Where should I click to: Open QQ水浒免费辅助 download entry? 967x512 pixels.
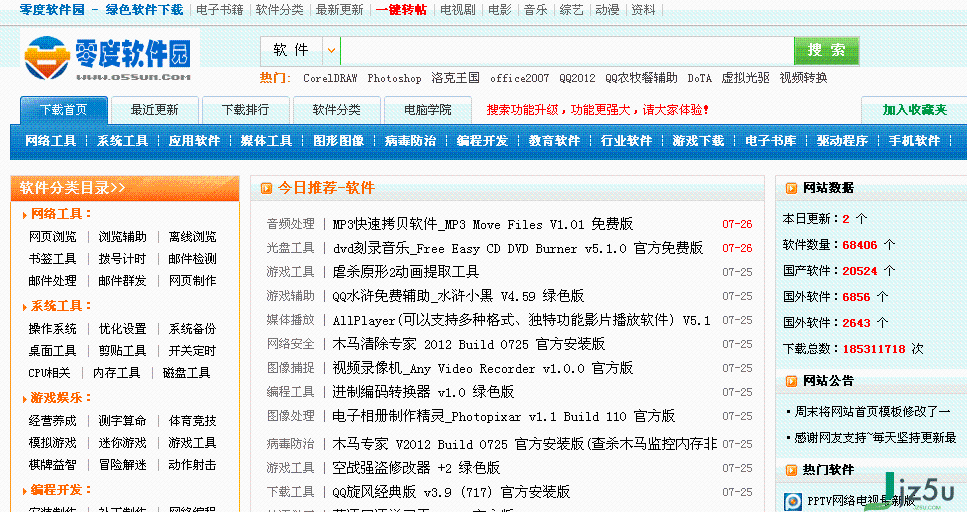click(458, 296)
